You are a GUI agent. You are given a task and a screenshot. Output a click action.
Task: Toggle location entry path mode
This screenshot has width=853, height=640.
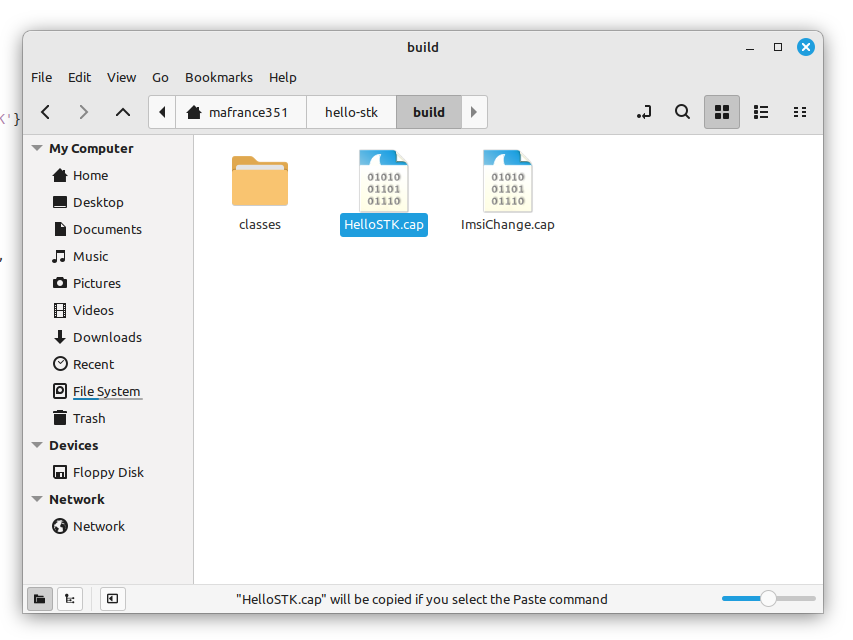644,112
